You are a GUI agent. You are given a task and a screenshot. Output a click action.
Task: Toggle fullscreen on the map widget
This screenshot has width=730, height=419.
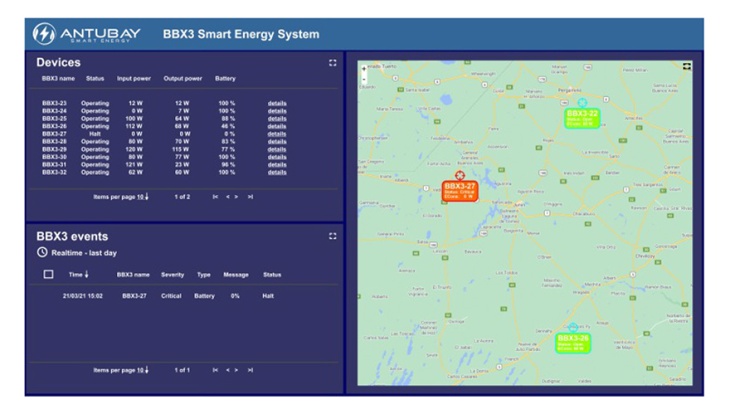click(687, 67)
